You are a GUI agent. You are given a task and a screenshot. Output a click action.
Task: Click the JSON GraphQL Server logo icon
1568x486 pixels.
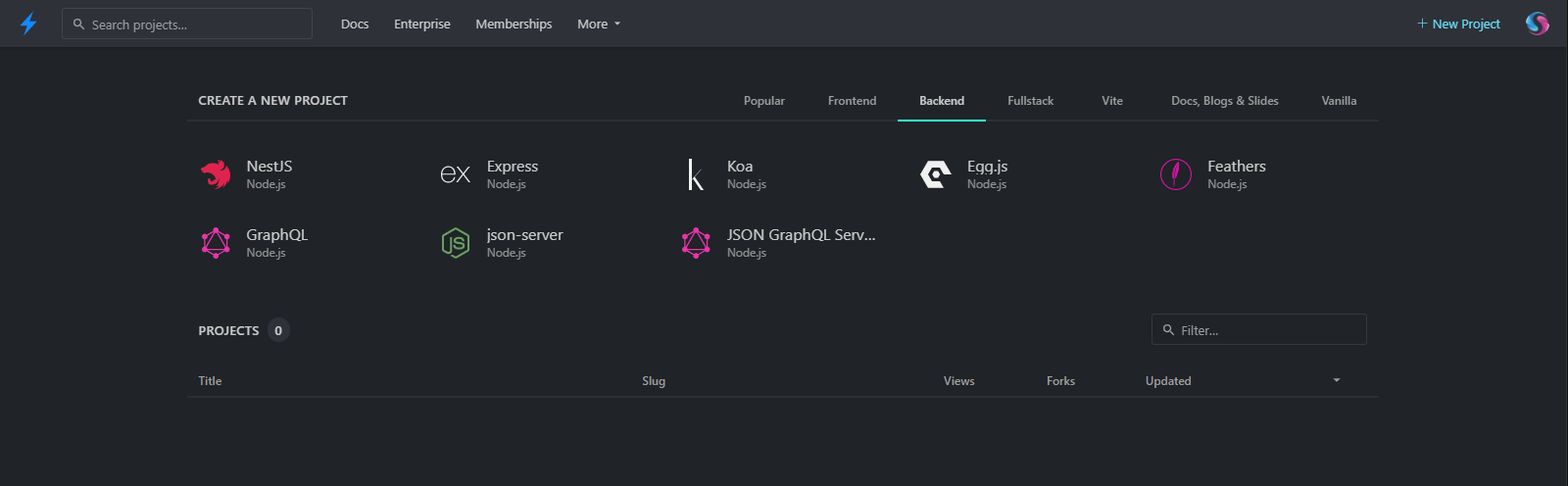pyautogui.click(x=696, y=243)
